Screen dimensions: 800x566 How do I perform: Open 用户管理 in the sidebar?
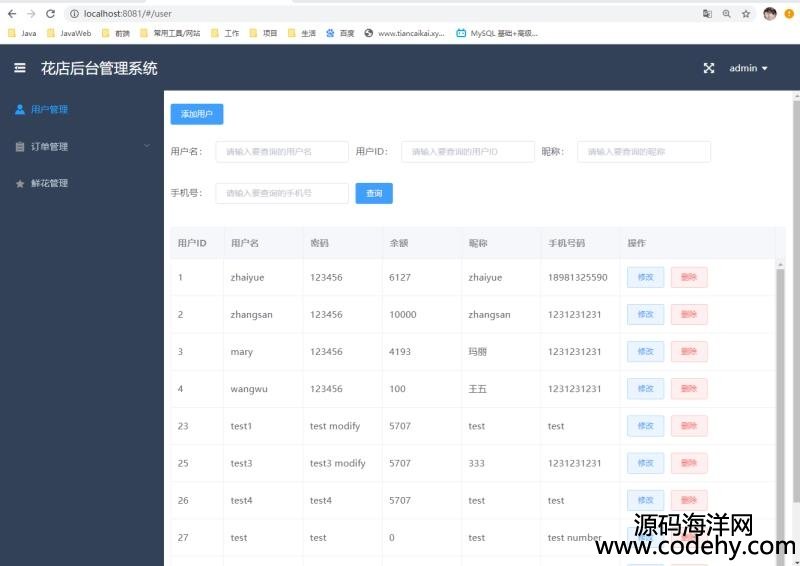tap(49, 109)
